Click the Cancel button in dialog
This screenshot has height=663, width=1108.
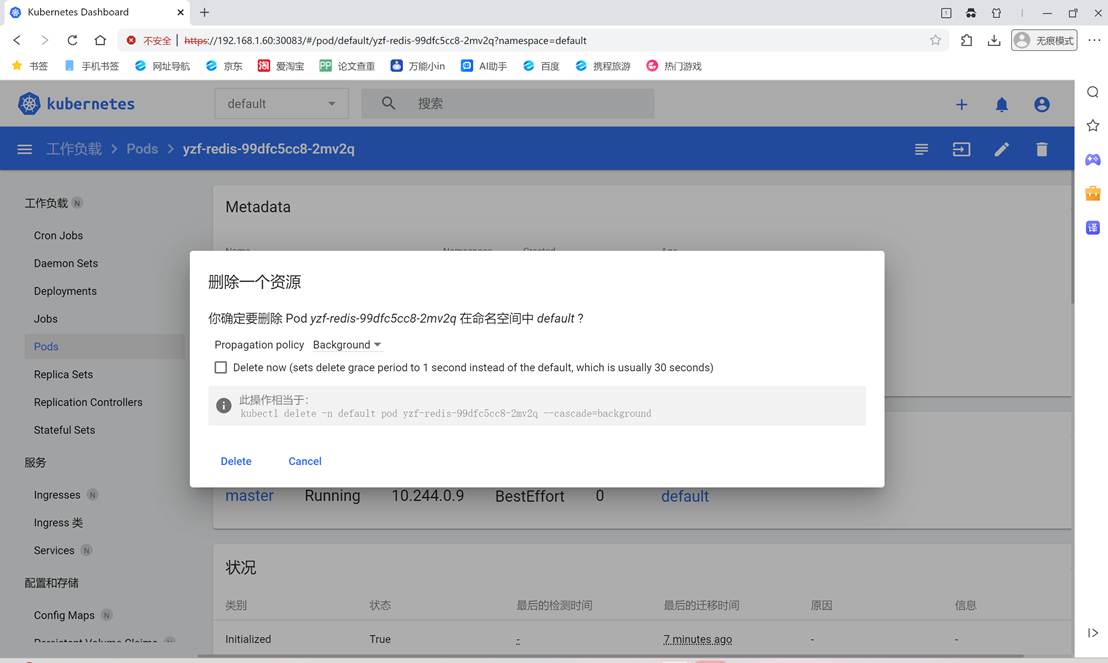click(305, 461)
